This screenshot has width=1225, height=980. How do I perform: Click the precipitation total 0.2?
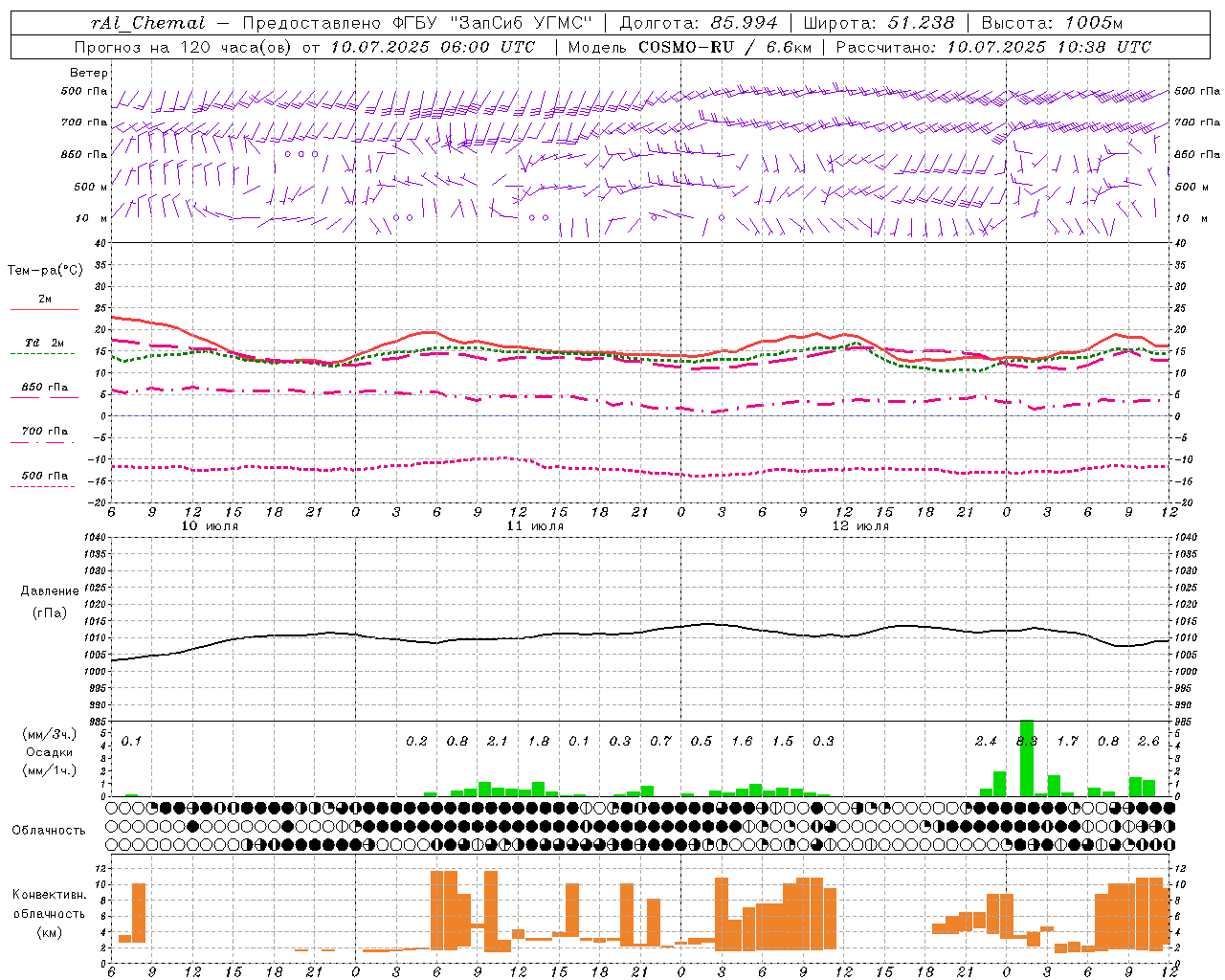coord(416,741)
